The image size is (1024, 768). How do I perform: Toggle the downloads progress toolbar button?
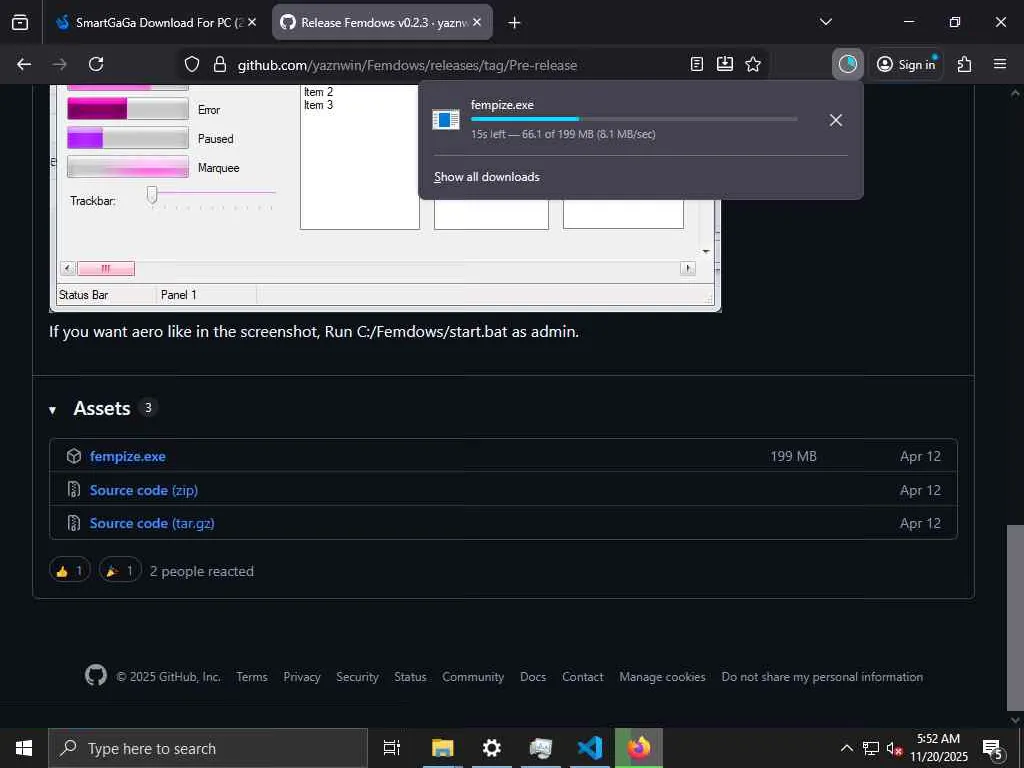(848, 64)
